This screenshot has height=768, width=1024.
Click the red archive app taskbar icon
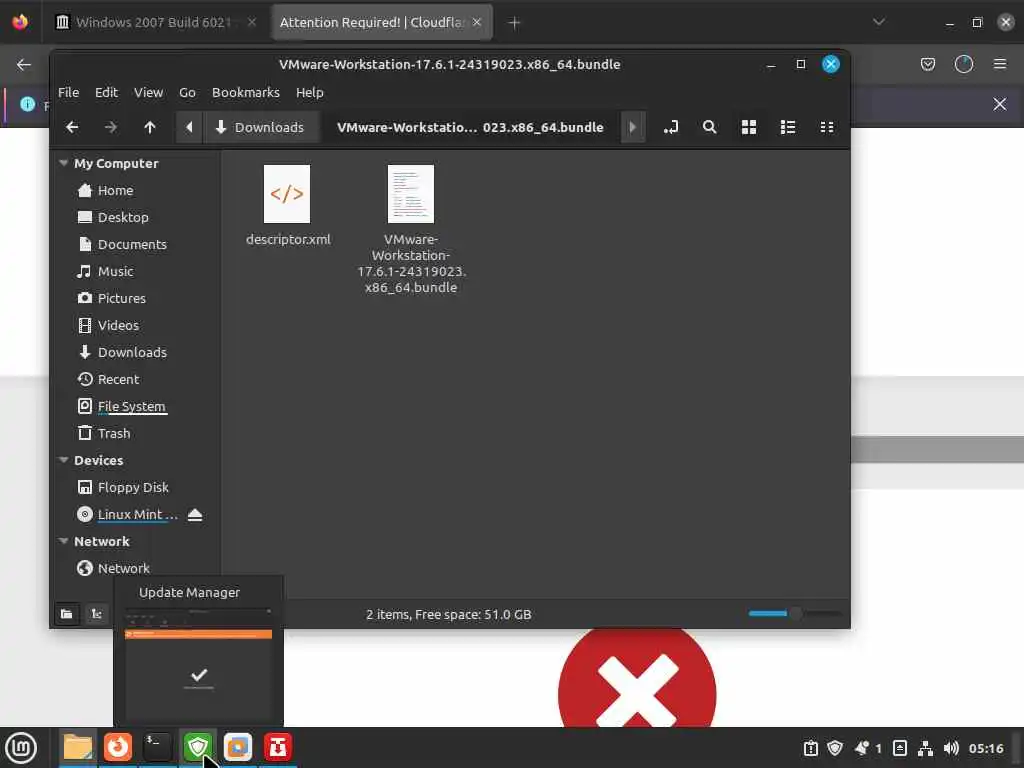click(x=278, y=747)
